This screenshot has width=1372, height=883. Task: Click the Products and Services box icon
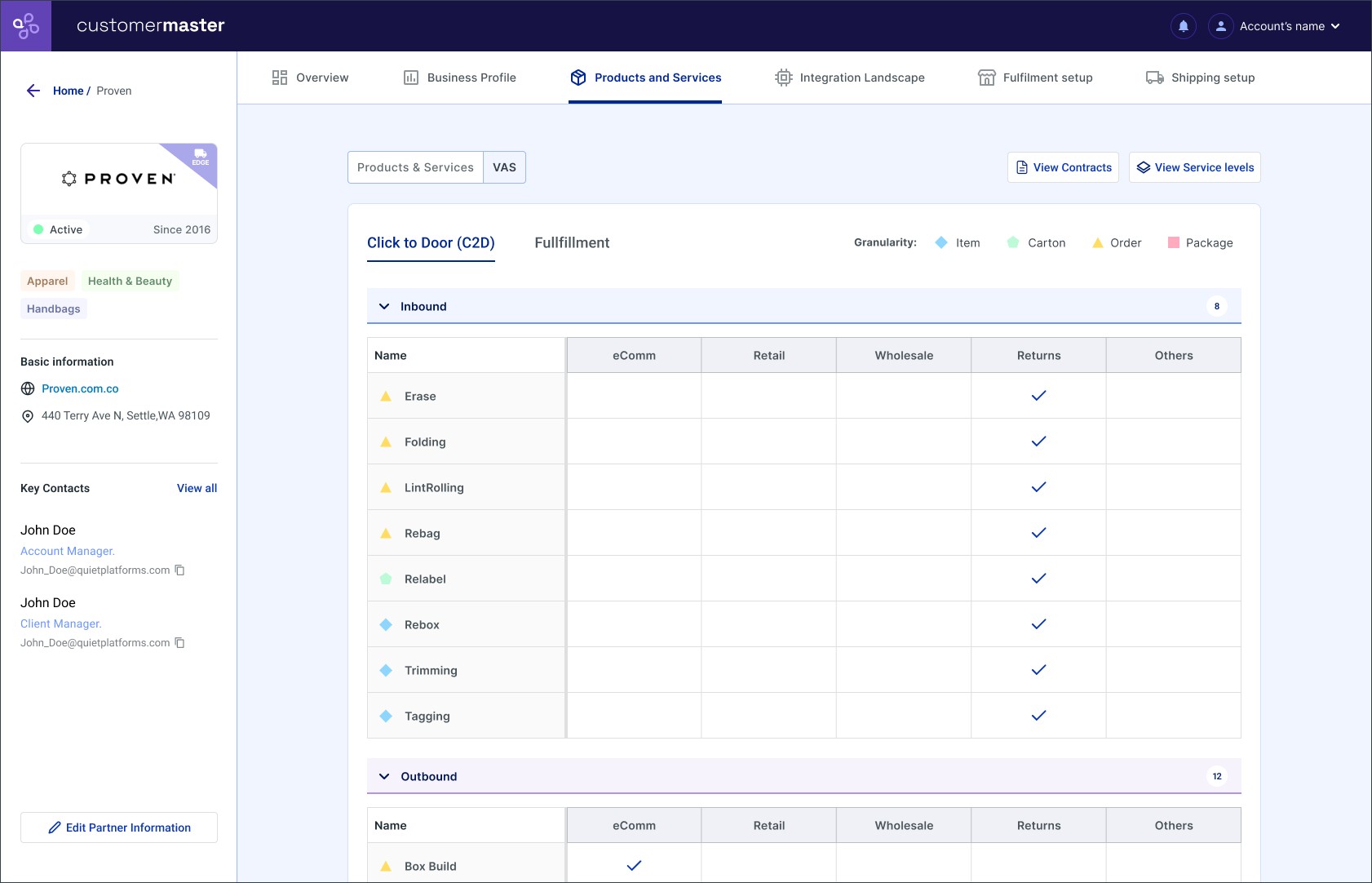pyautogui.click(x=578, y=78)
